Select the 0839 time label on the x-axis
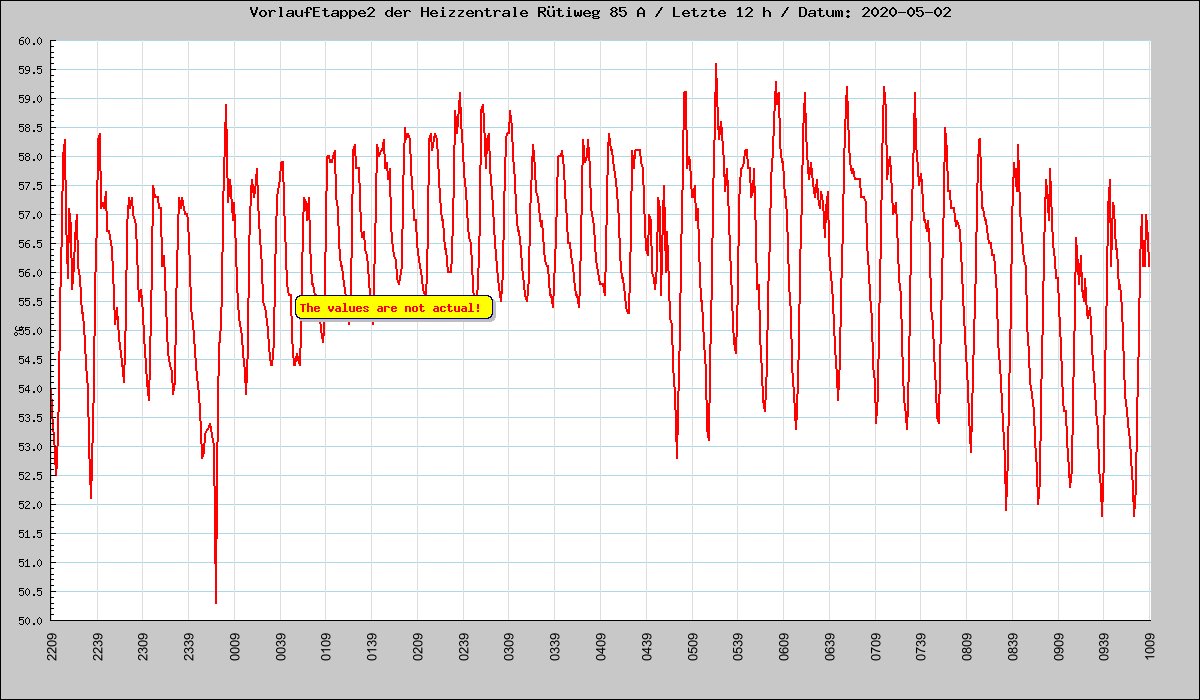1200x700 pixels. (1012, 646)
